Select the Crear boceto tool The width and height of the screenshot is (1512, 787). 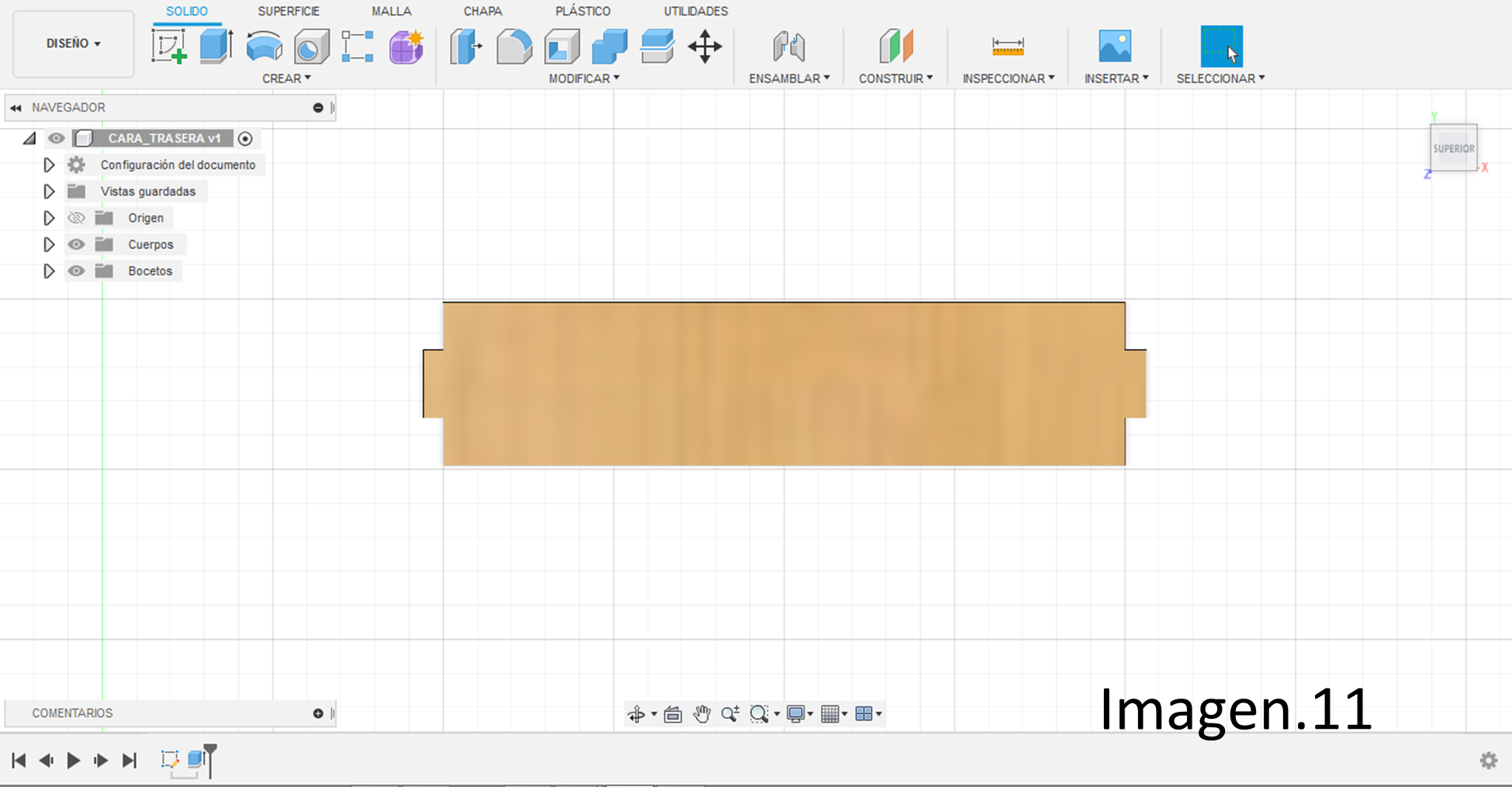(168, 47)
